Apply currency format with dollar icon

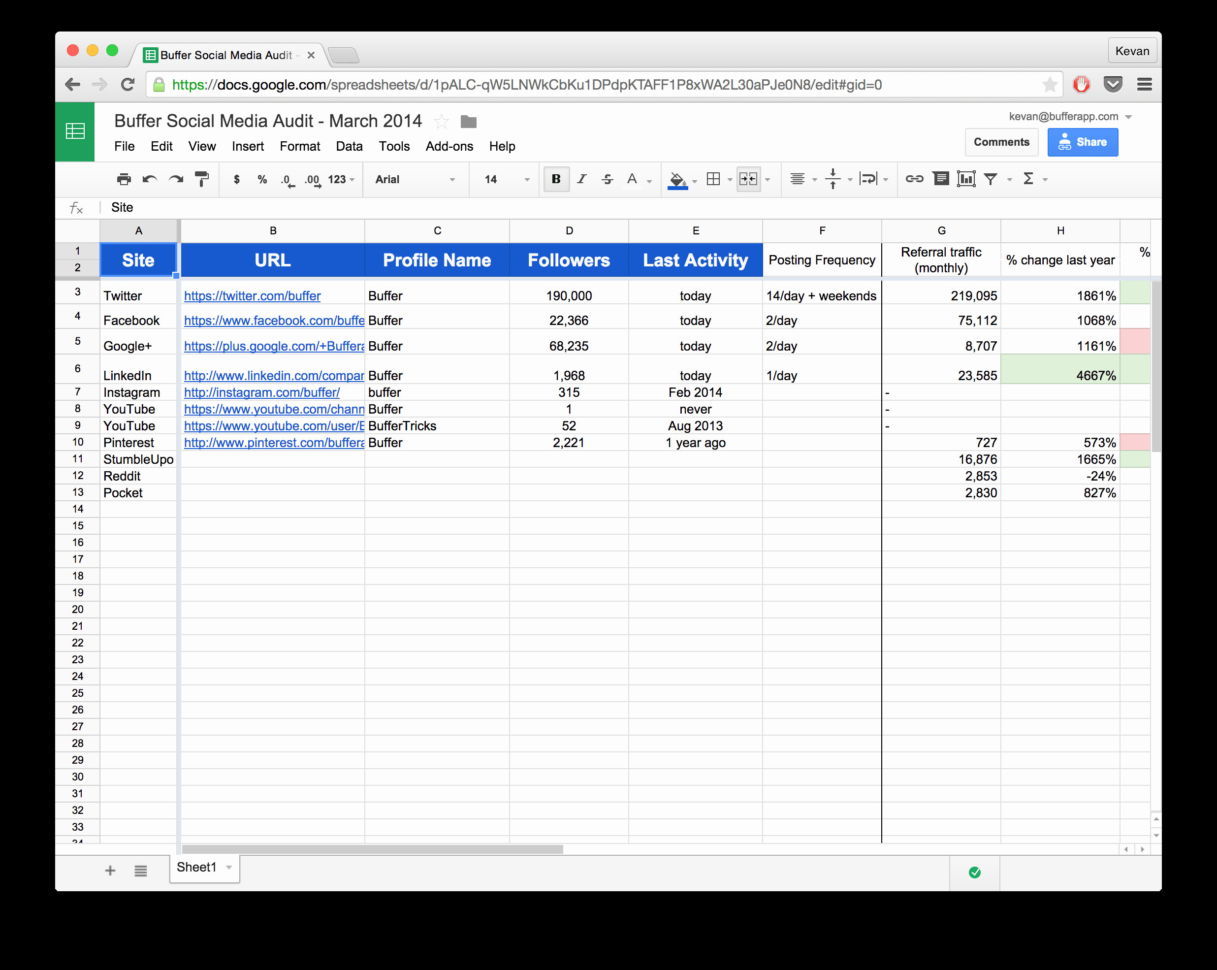click(235, 179)
